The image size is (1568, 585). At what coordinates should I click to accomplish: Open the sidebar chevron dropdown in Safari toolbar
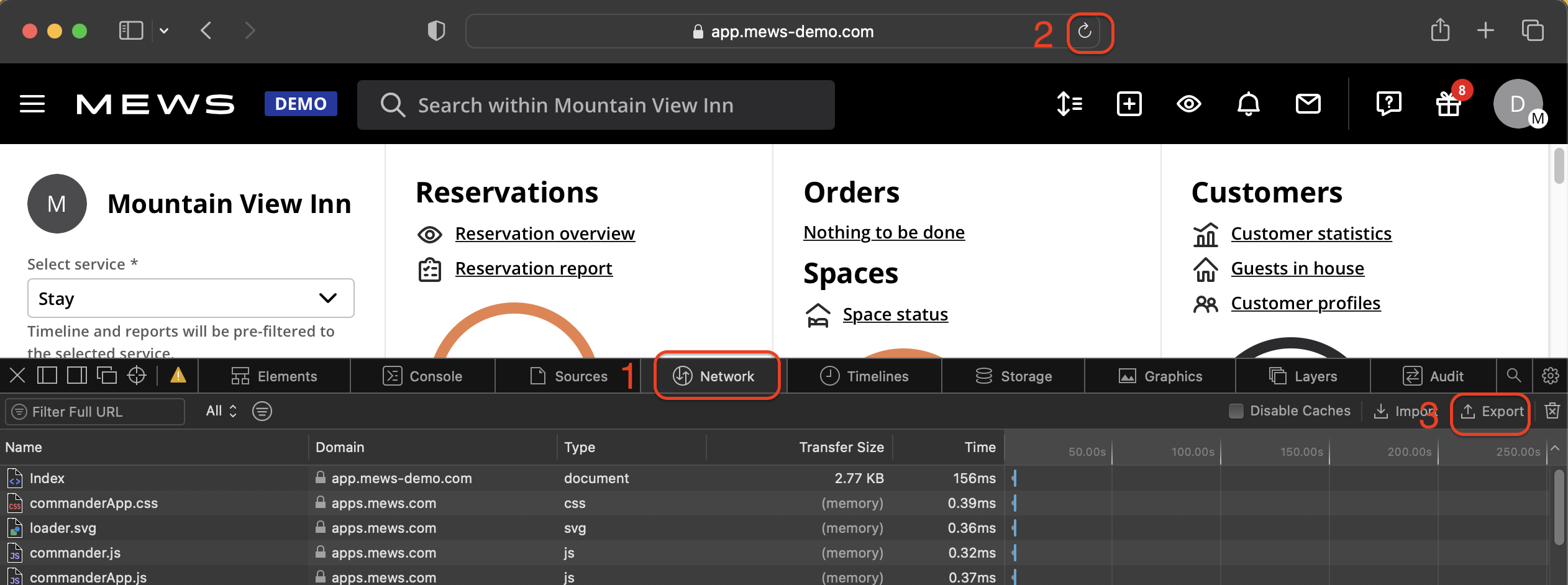[164, 30]
